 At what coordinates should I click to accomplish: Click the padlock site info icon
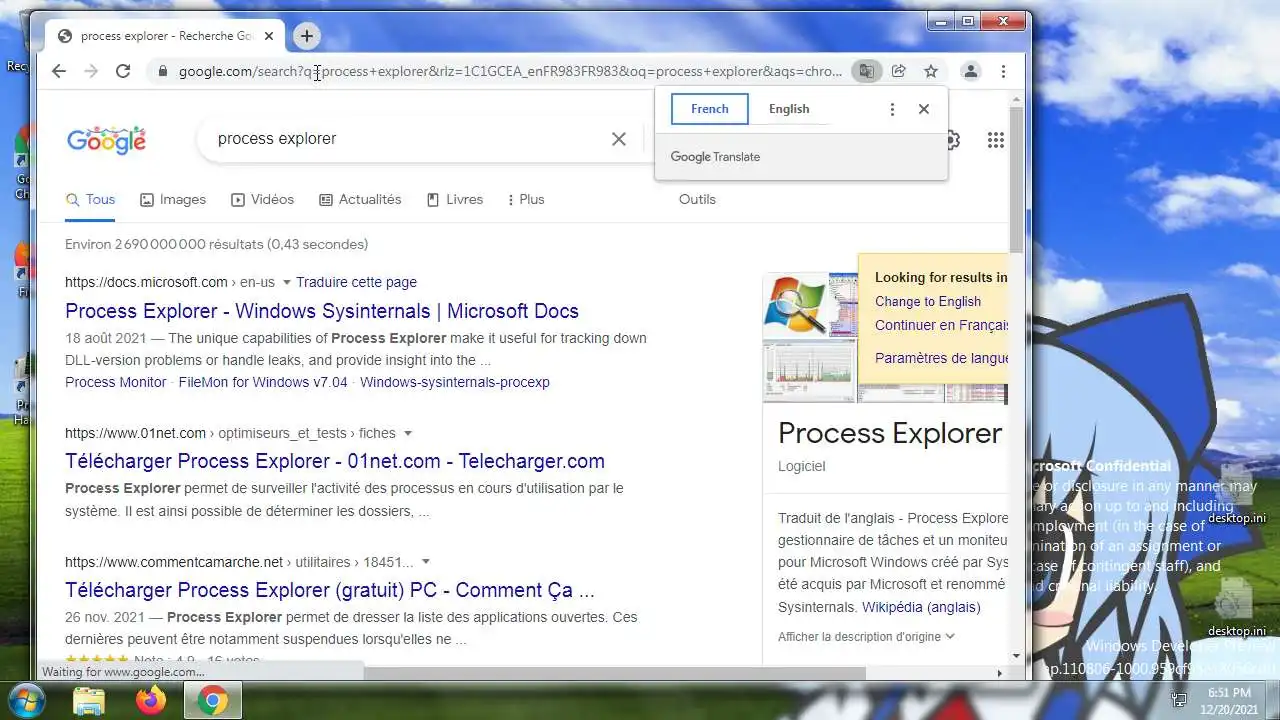pos(162,71)
